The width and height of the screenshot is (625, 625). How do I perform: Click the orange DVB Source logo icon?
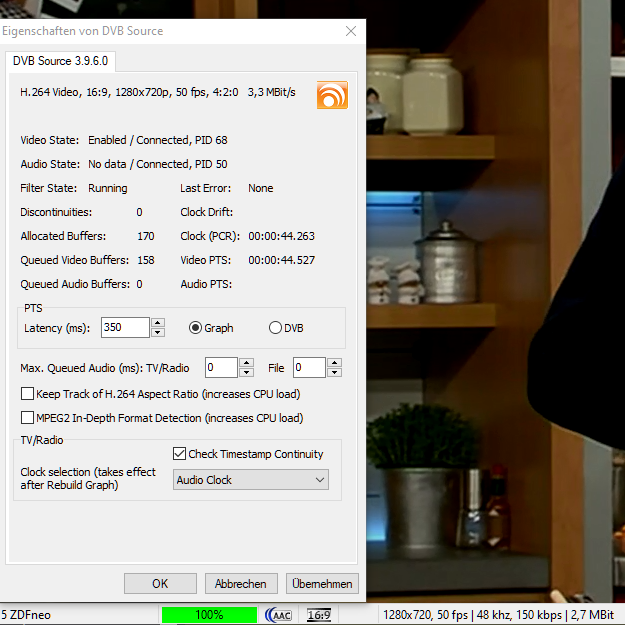coord(332,95)
